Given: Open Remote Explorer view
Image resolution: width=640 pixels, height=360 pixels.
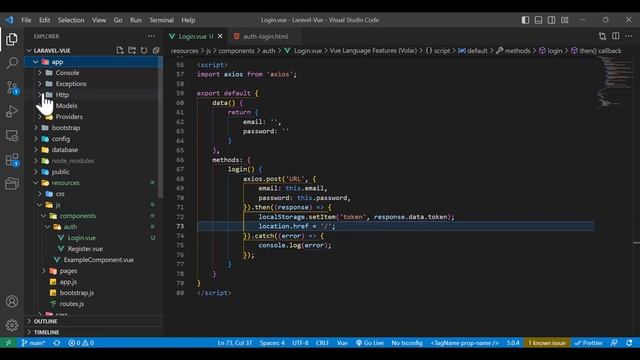Looking at the screenshot, I should point(12,136).
